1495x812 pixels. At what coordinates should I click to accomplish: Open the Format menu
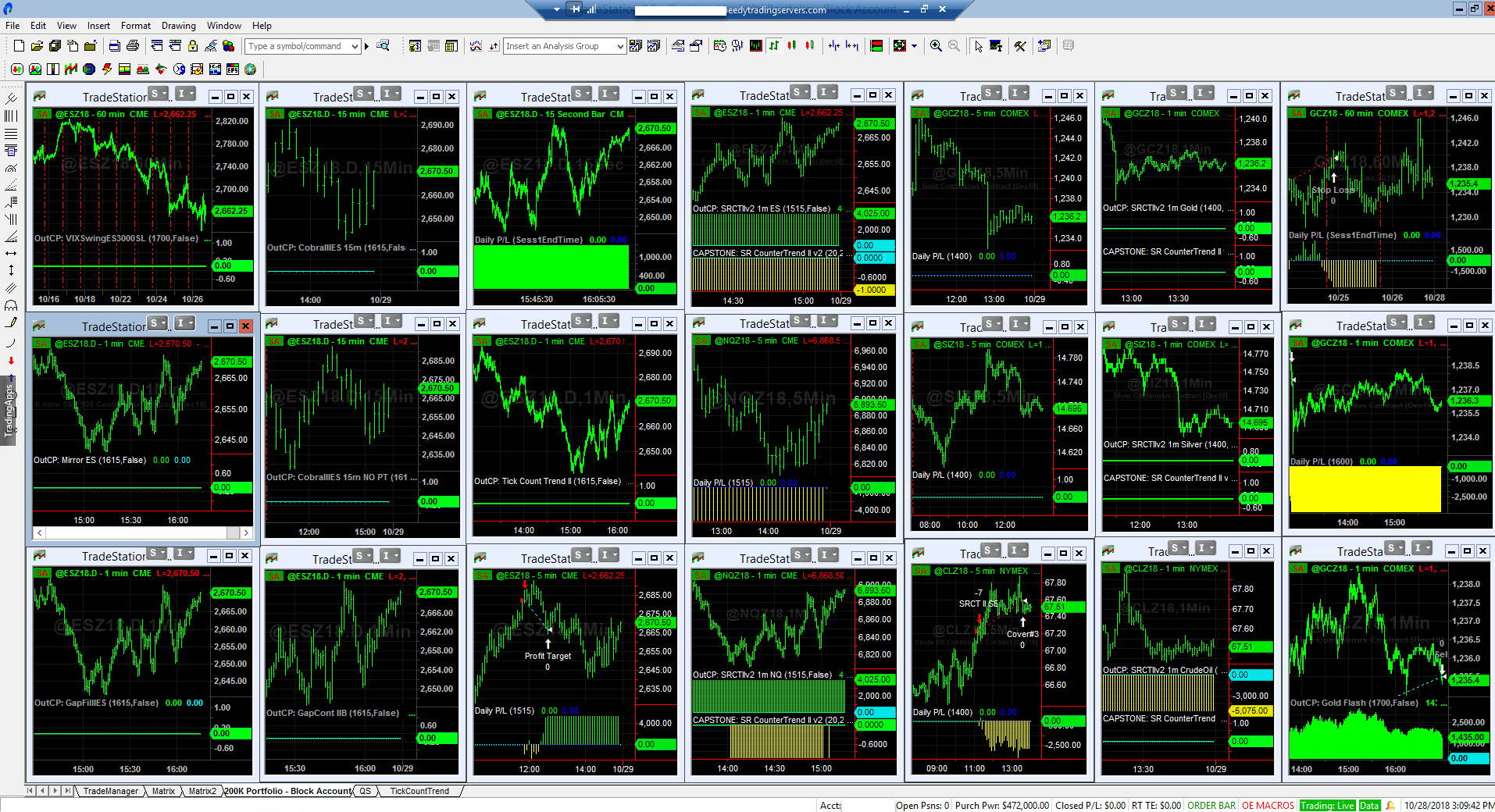click(x=136, y=26)
